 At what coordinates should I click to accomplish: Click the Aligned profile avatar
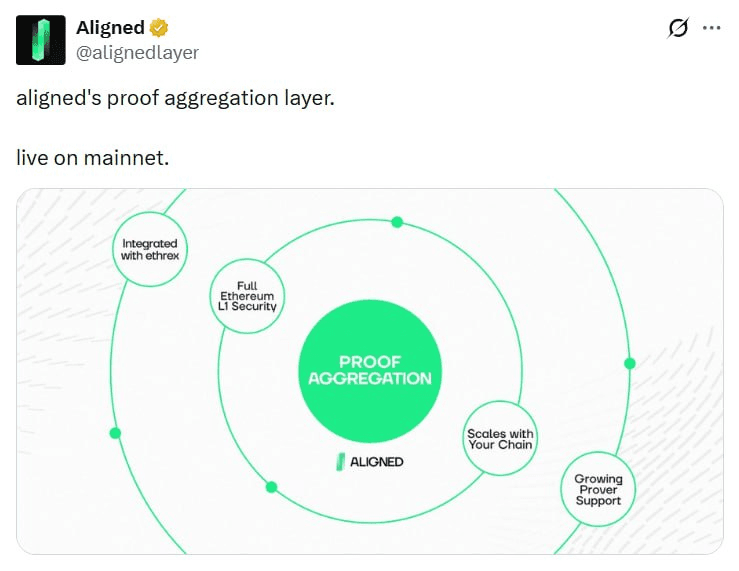[x=41, y=40]
